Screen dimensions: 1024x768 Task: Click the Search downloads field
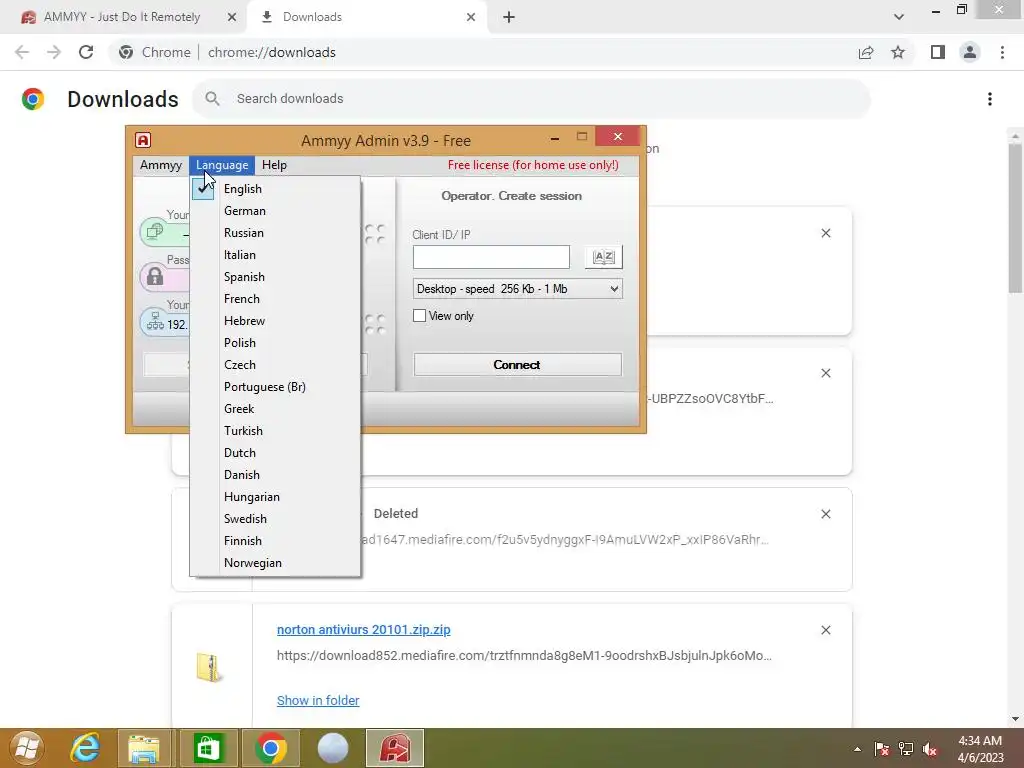[x=532, y=99]
